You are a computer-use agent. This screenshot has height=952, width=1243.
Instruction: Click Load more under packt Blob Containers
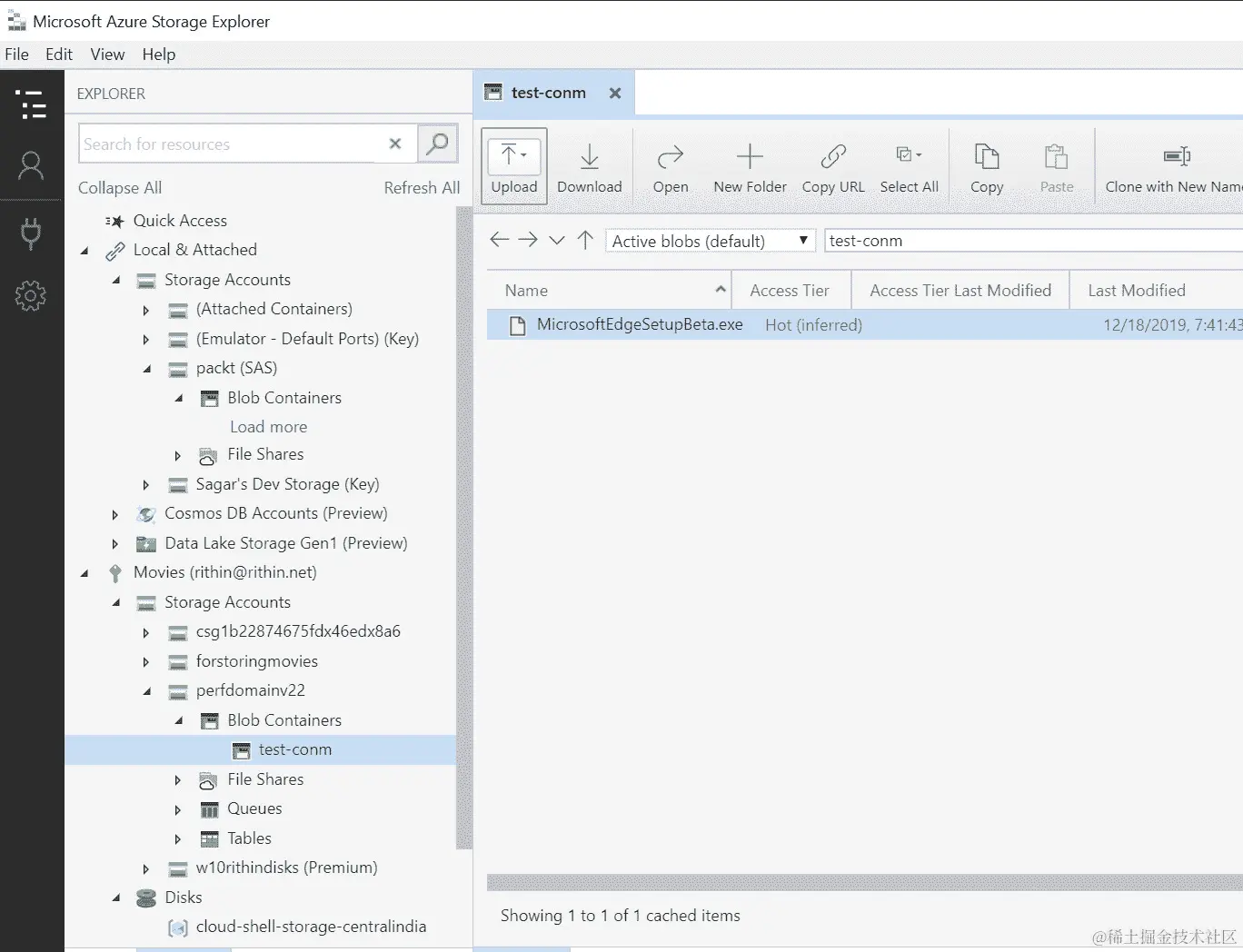[x=268, y=427]
